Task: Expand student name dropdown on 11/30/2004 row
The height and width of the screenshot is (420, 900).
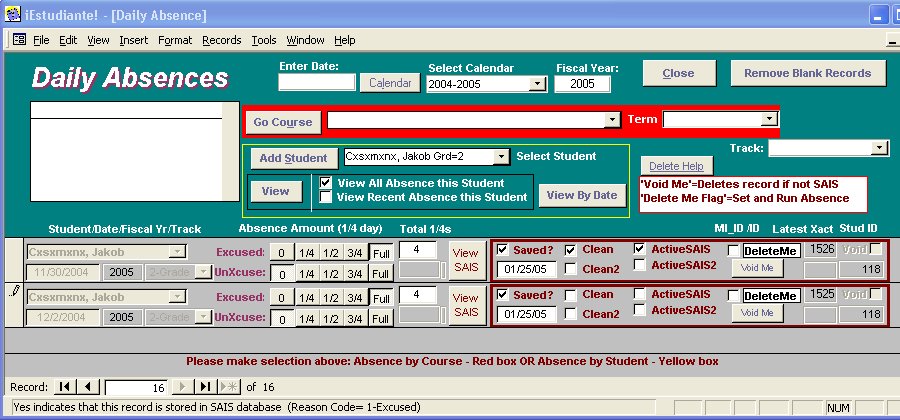Action: (179, 251)
